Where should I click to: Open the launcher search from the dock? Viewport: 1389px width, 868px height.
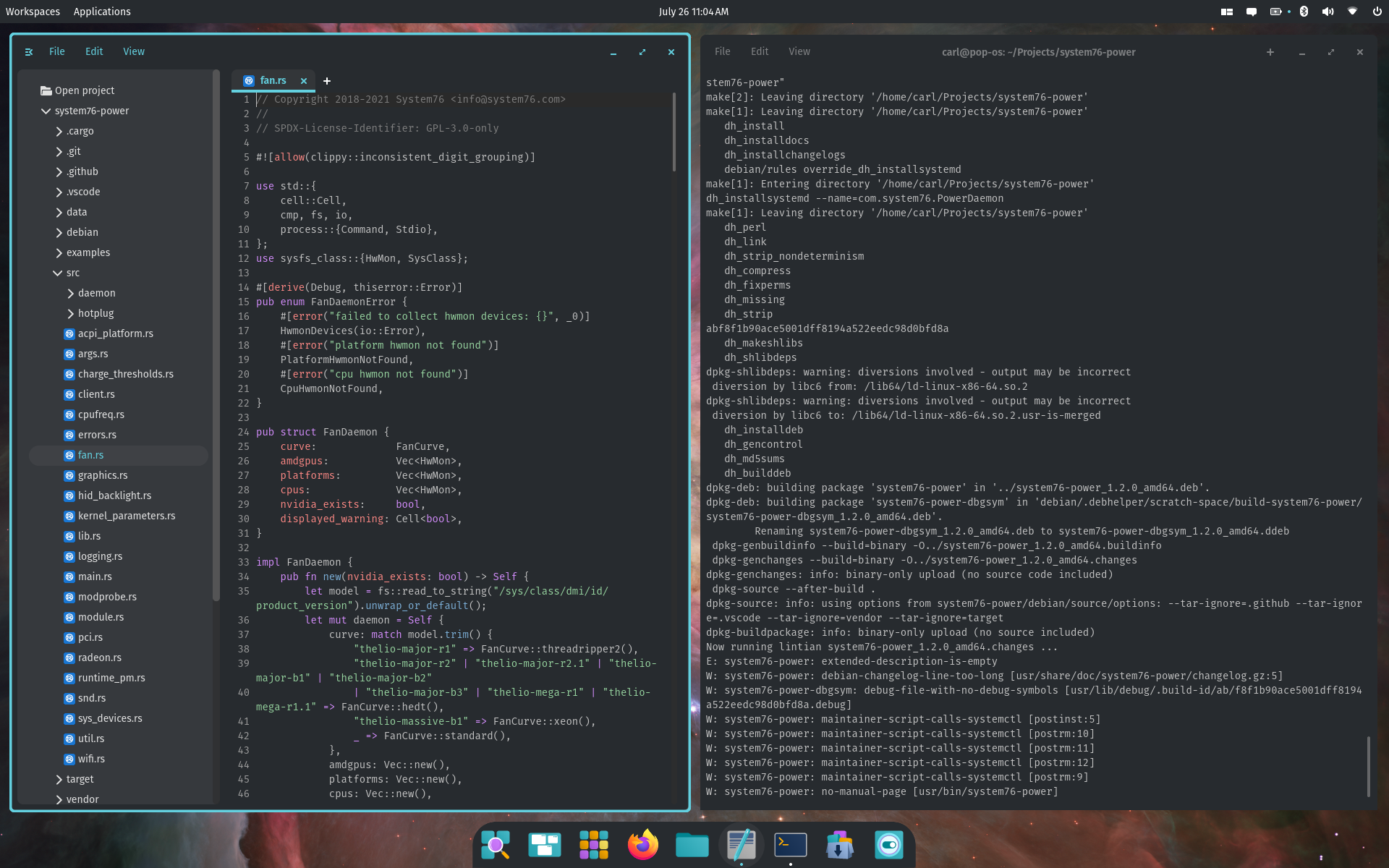pos(495,844)
